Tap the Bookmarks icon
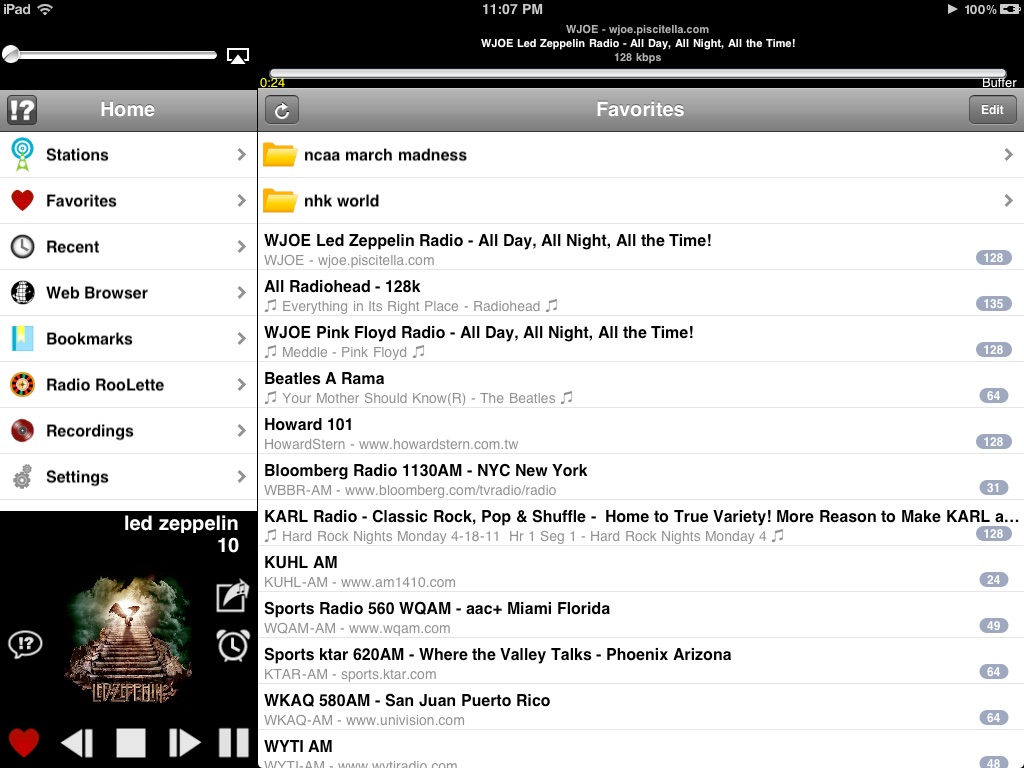Screen dimensions: 1024x768 click(x=22, y=338)
